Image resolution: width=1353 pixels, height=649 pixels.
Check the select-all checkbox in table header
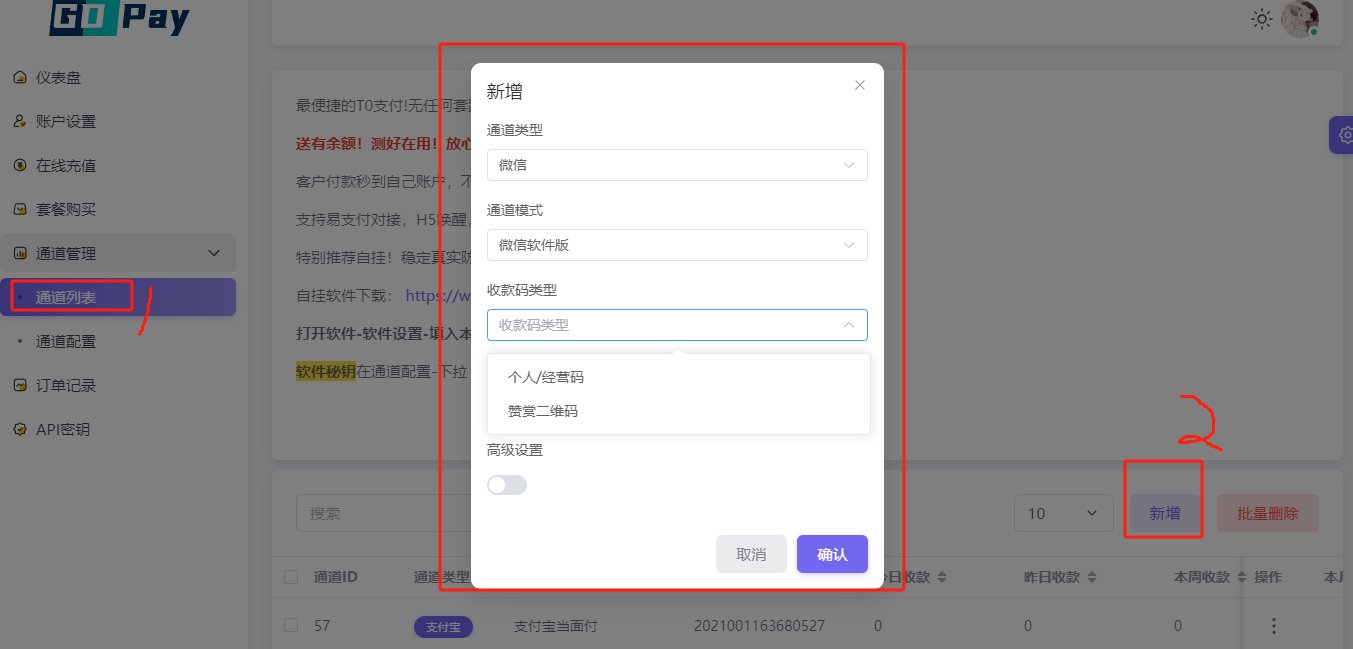click(291, 577)
